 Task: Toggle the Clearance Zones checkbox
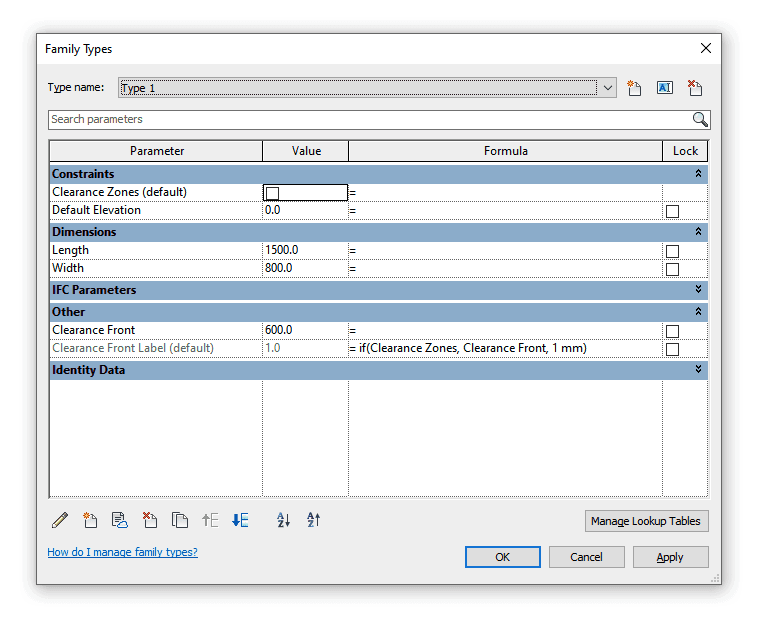point(272,193)
